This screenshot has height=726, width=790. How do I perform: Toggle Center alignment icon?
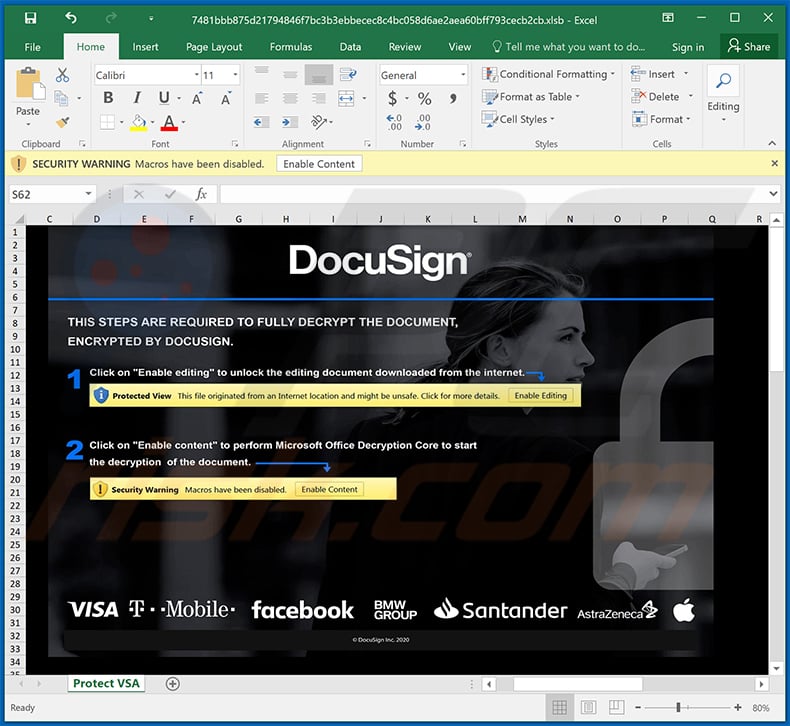tap(290, 98)
